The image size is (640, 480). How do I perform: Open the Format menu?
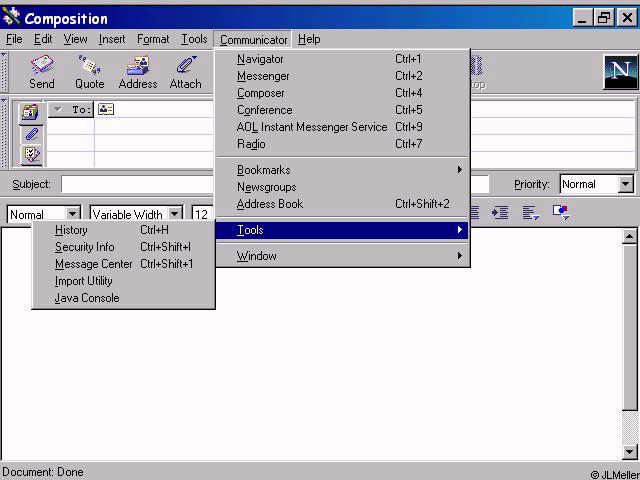pyautogui.click(x=153, y=39)
